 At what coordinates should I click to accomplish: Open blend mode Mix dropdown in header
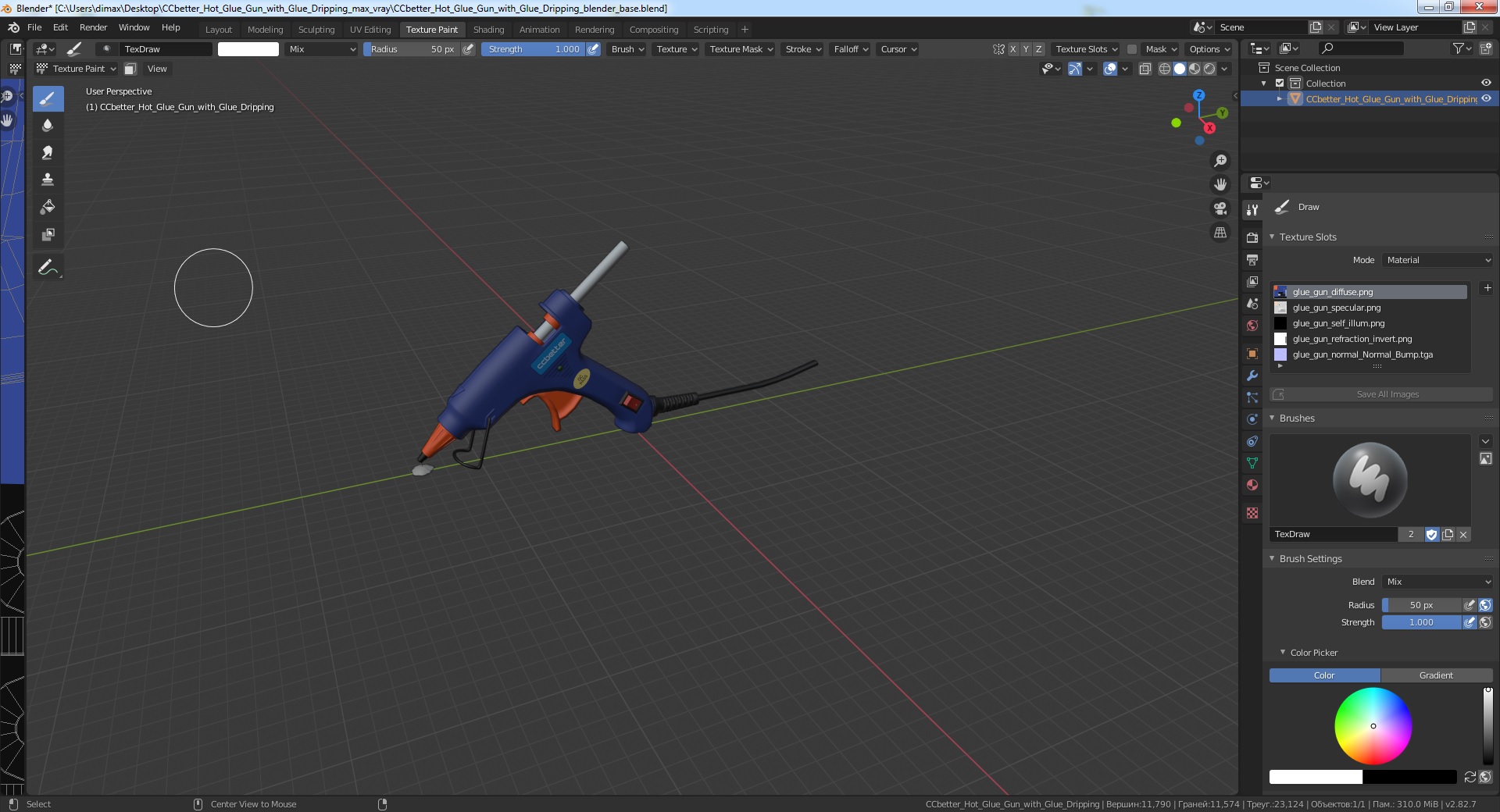[x=321, y=49]
